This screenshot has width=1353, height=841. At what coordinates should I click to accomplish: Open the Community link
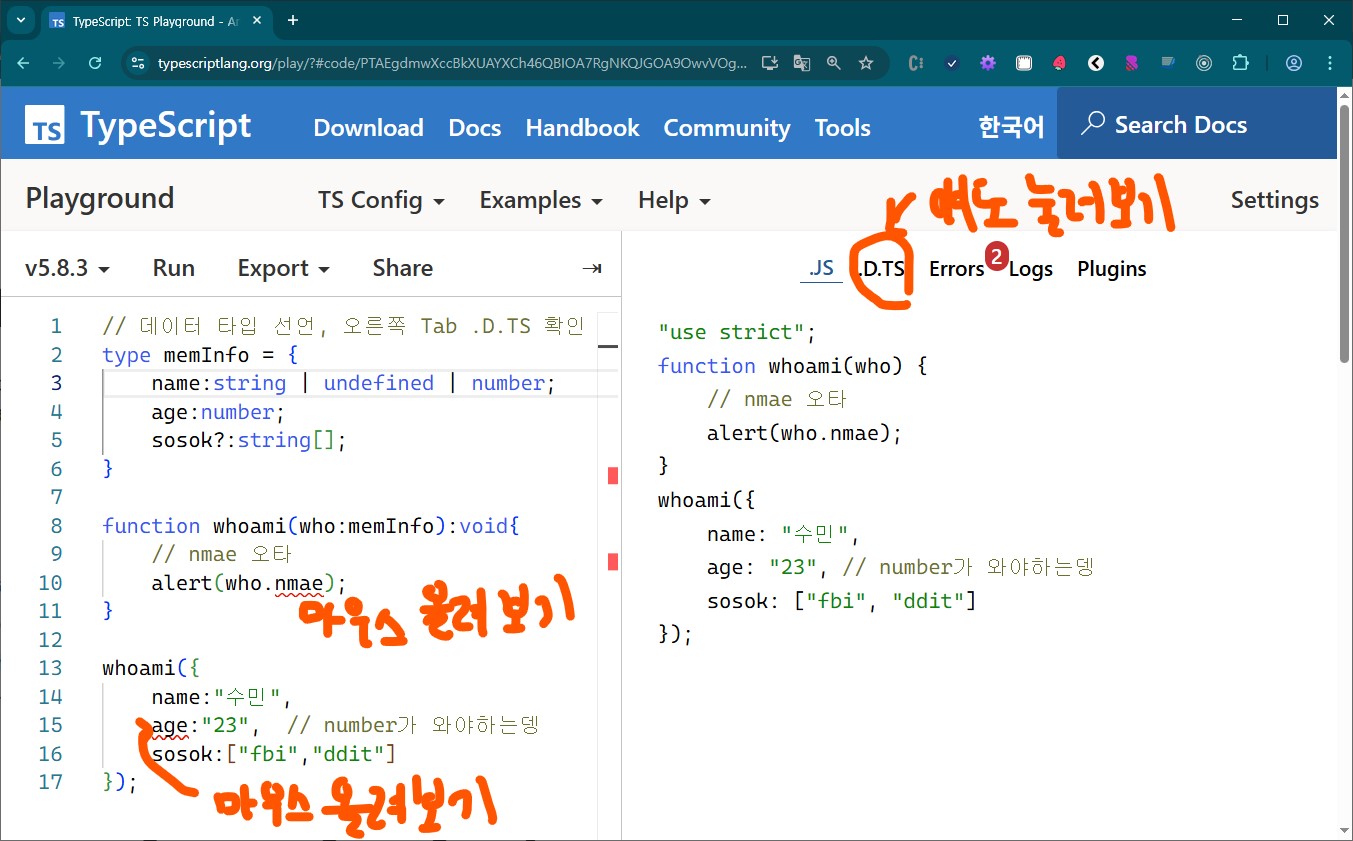point(727,128)
